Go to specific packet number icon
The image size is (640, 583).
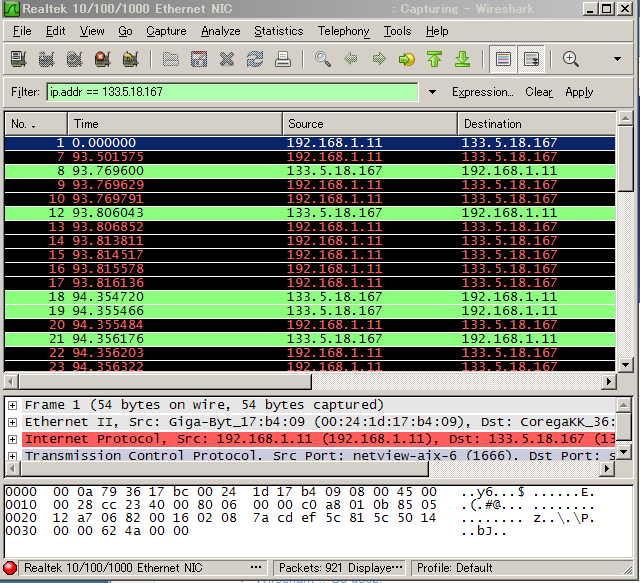407,59
